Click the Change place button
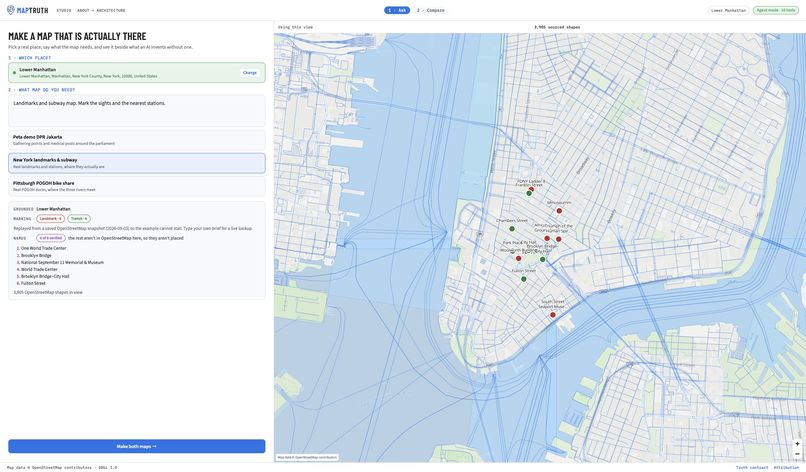Screen dimensions: 806x472 250,72
